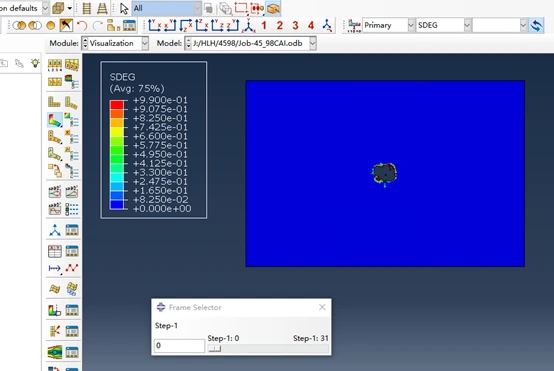Toggle the perspective view box icon
The height and width of the screenshot is (371, 554).
[x=58, y=8]
